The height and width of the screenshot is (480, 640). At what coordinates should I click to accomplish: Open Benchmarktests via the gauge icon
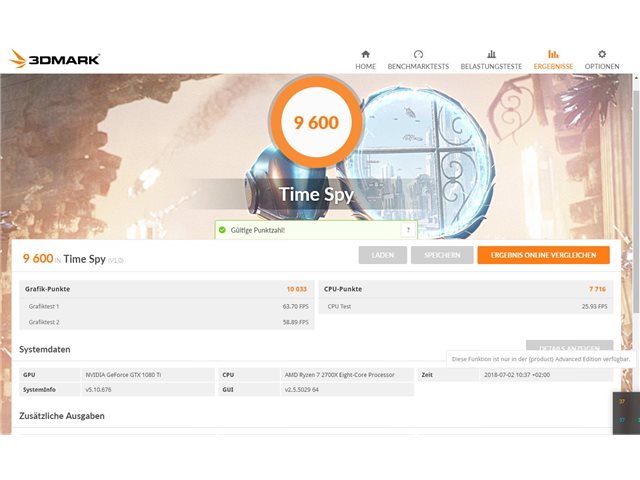(418, 54)
